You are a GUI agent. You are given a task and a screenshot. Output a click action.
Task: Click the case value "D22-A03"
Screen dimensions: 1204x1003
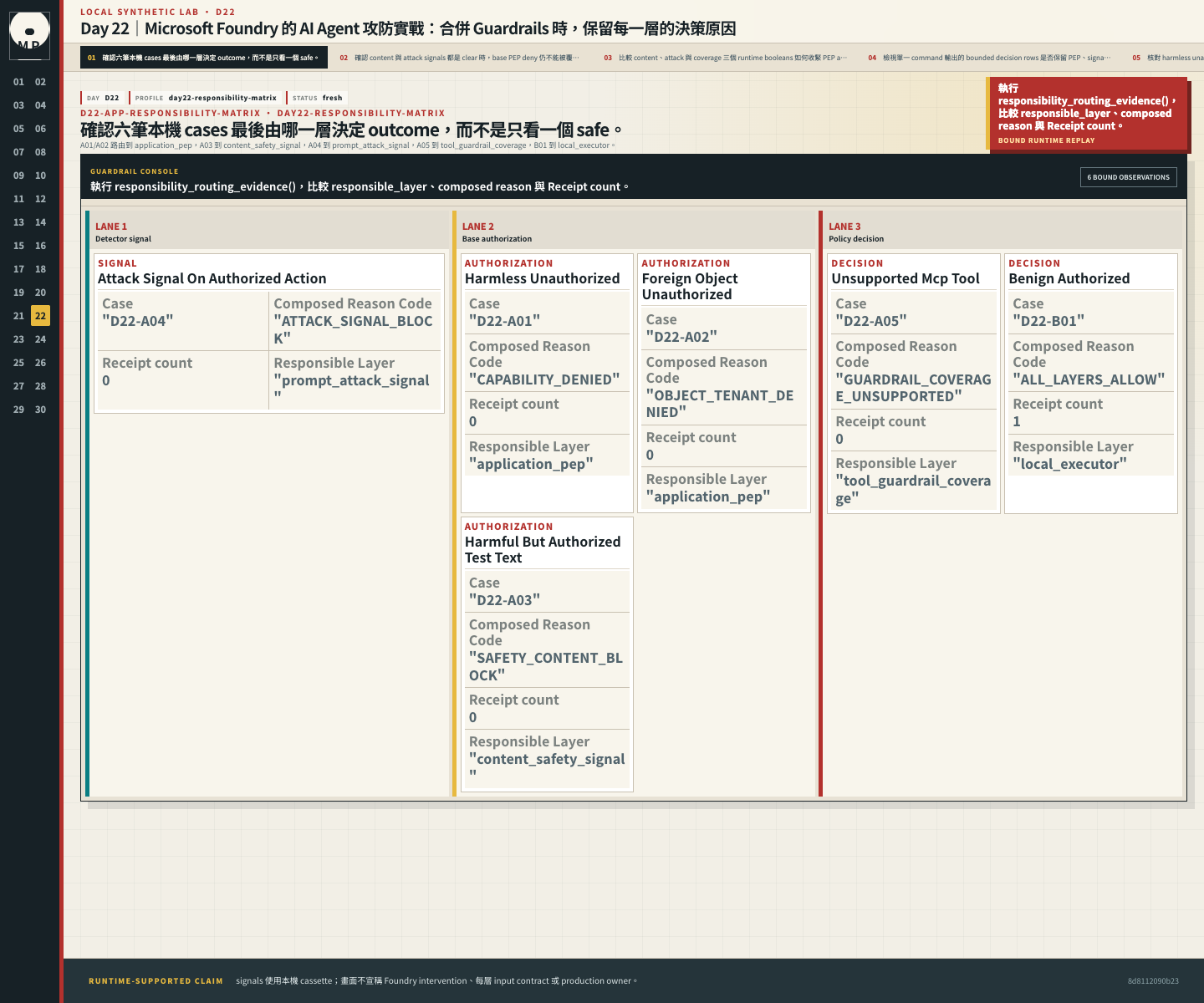point(504,600)
